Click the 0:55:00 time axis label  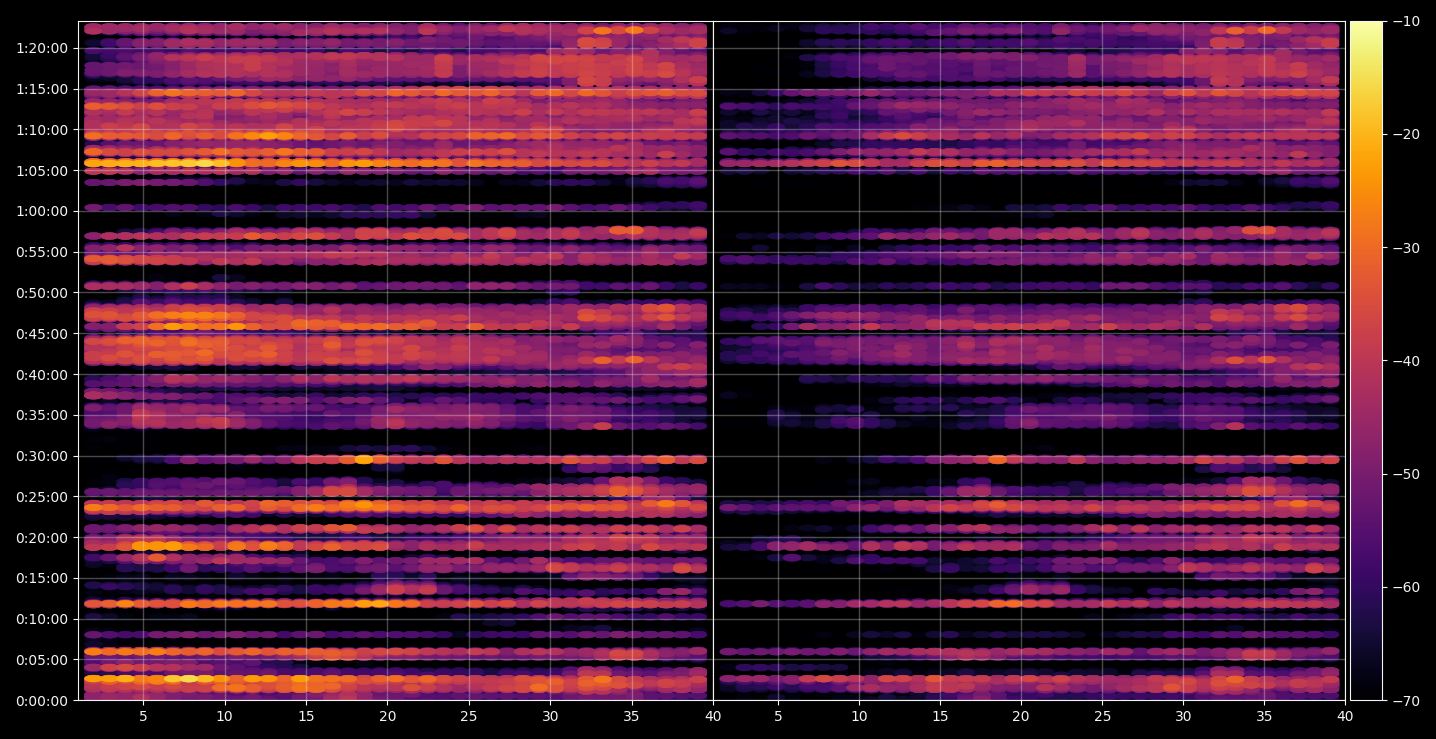coord(42,252)
